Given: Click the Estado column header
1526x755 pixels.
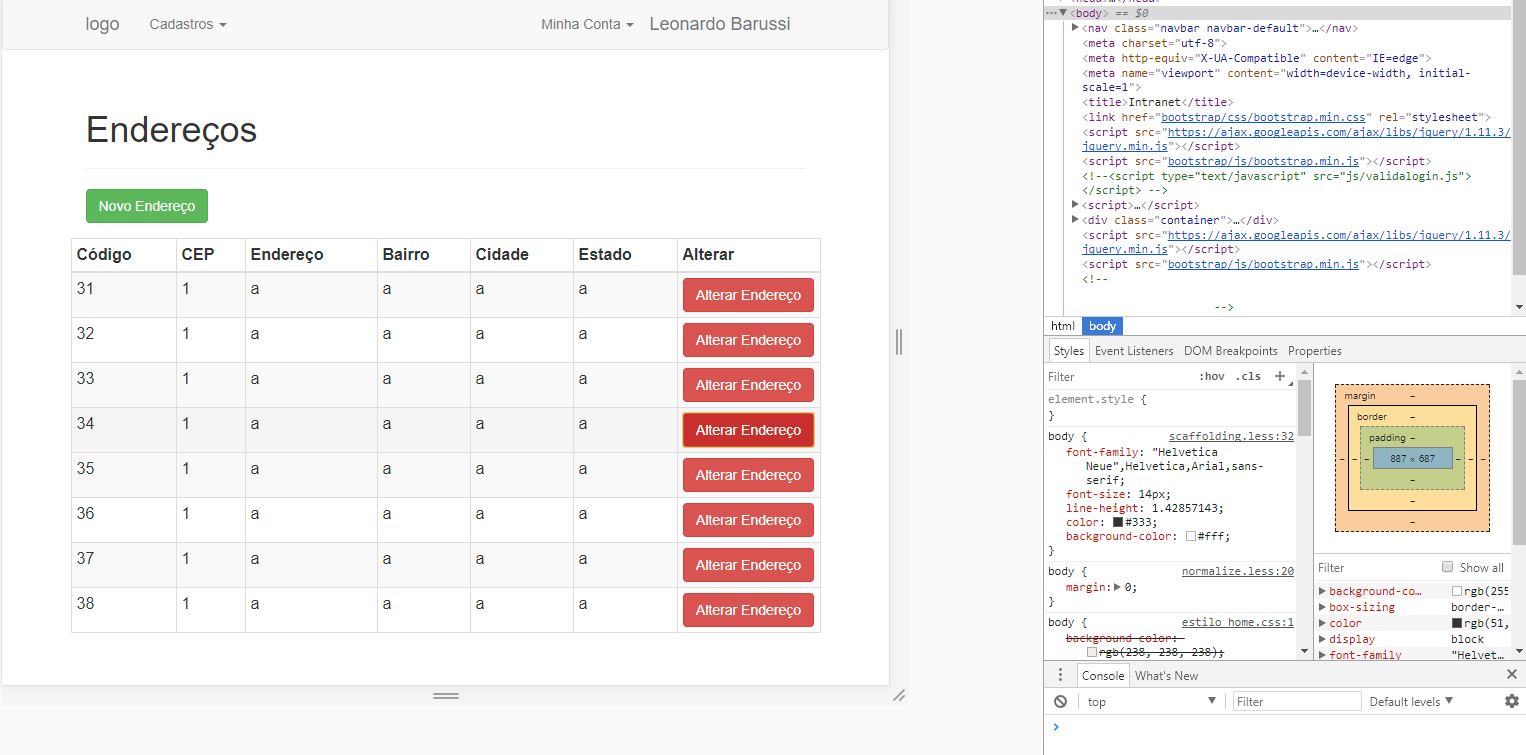Looking at the screenshot, I should [625, 255].
